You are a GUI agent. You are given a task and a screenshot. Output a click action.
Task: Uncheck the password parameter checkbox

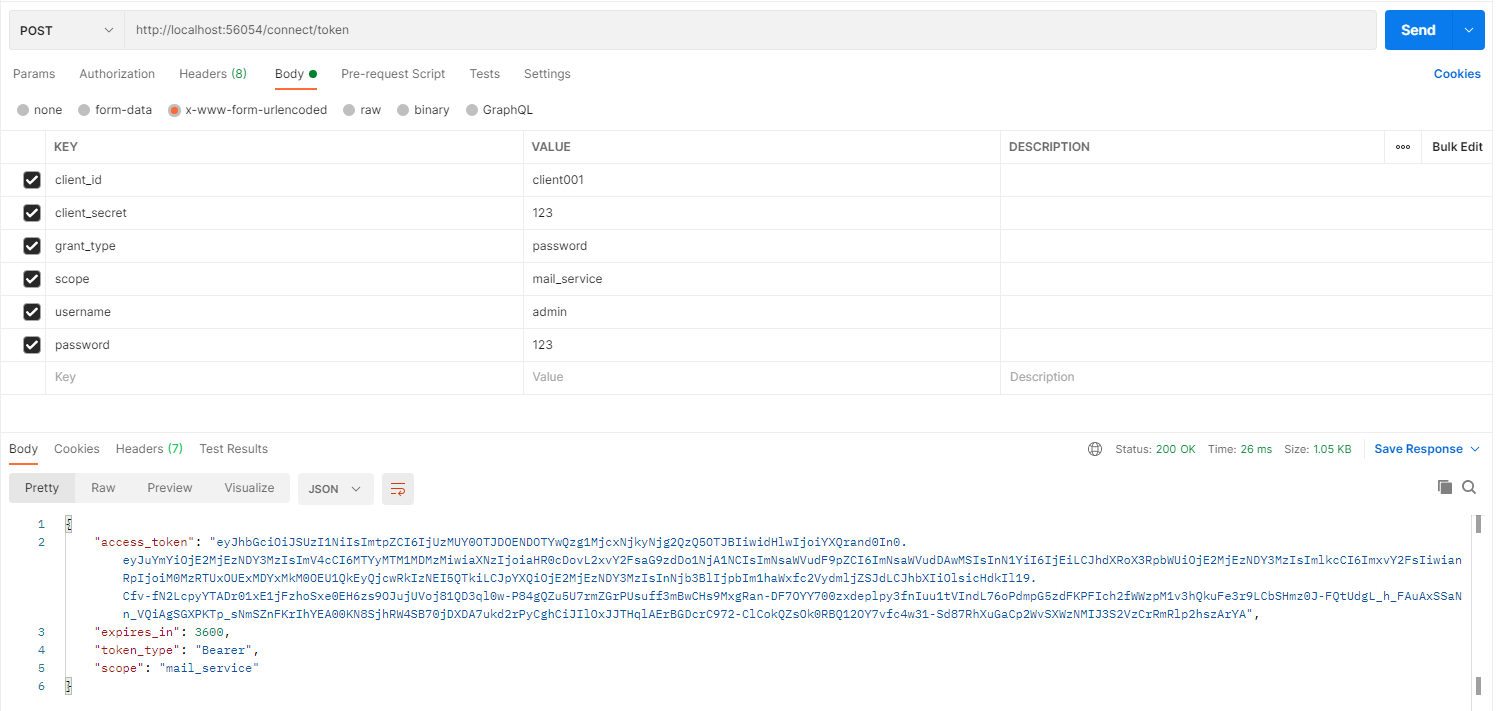[x=32, y=345]
